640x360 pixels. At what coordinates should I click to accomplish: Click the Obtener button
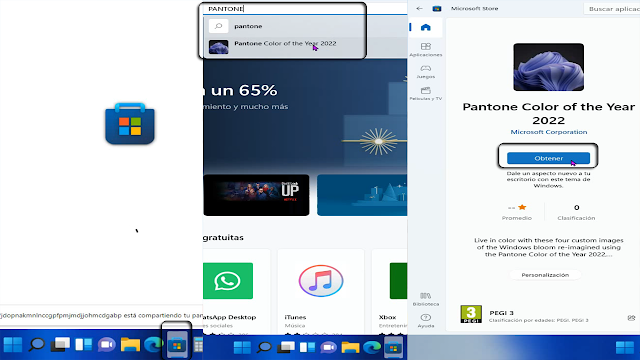(x=549, y=158)
